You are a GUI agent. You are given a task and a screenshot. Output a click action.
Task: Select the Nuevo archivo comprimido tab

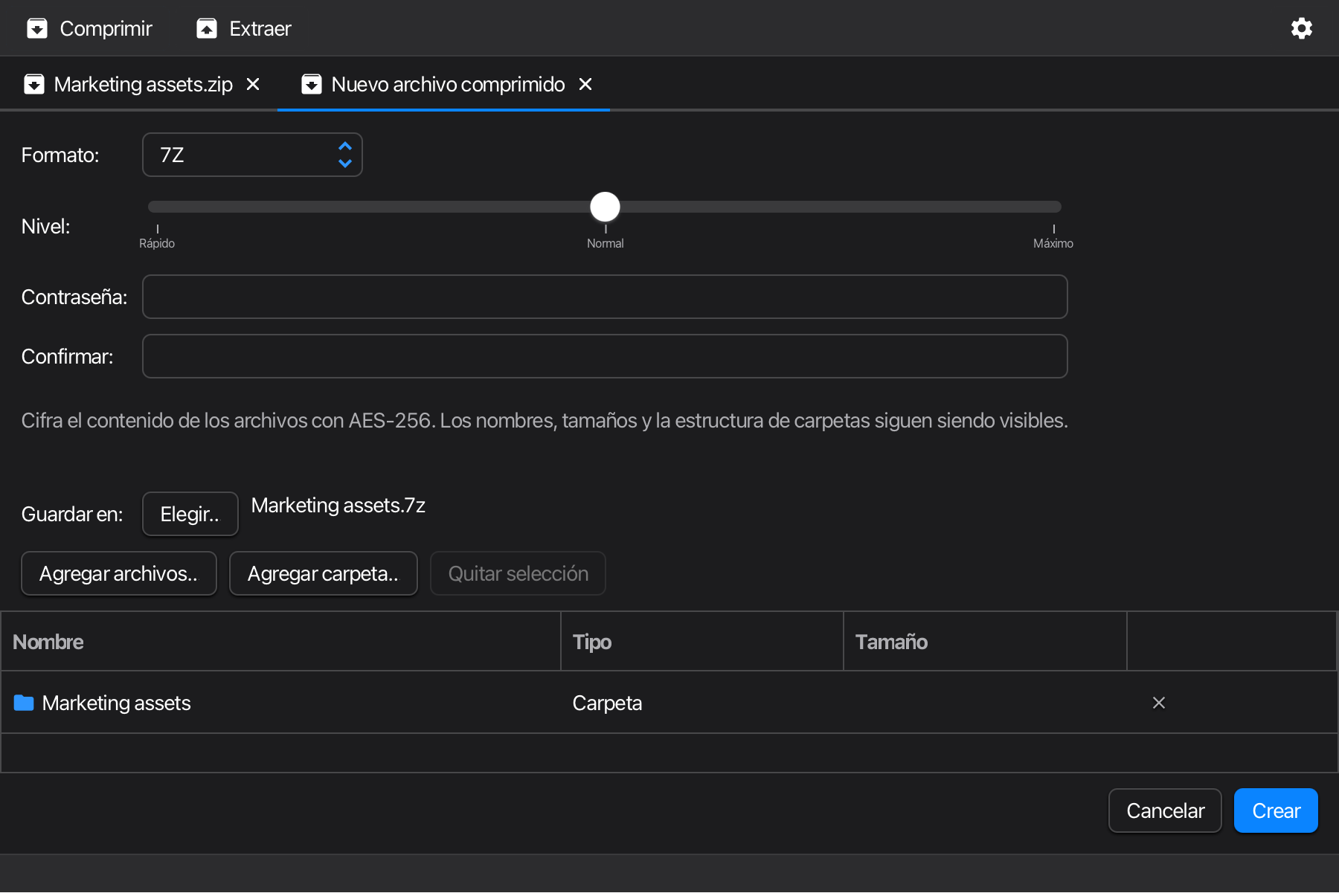pyautogui.click(x=448, y=84)
